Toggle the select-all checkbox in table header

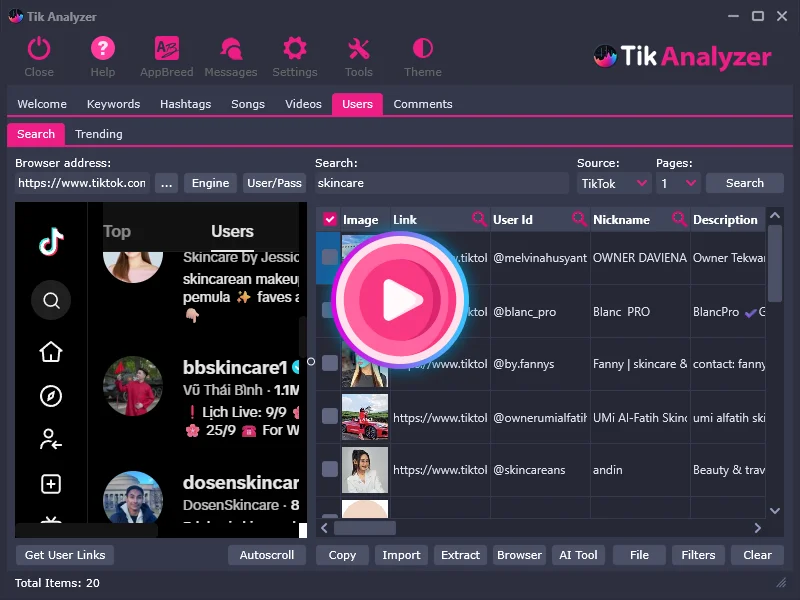(x=330, y=220)
